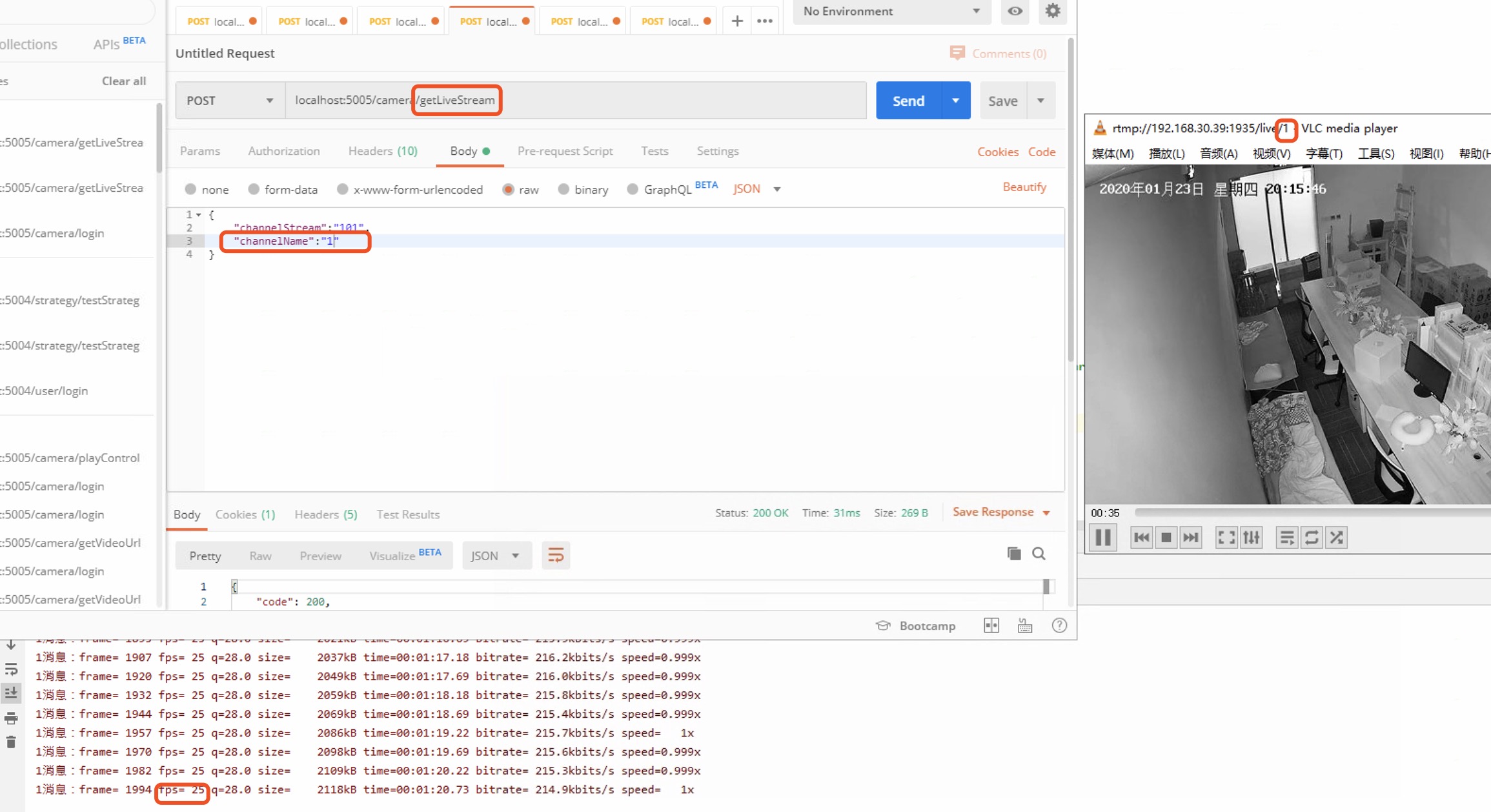
Task: Copy the response body using copy icon
Action: [1013, 553]
